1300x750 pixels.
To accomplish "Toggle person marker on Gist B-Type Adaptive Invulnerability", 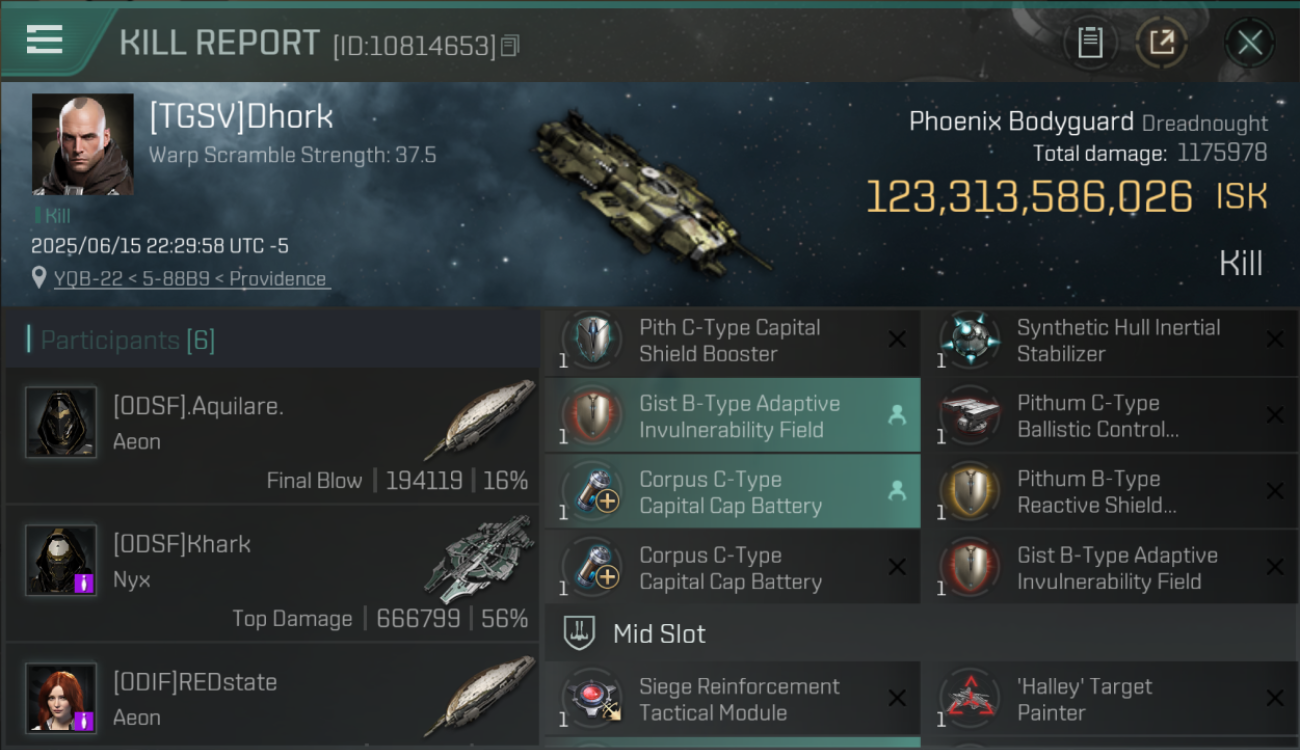I will tap(897, 416).
